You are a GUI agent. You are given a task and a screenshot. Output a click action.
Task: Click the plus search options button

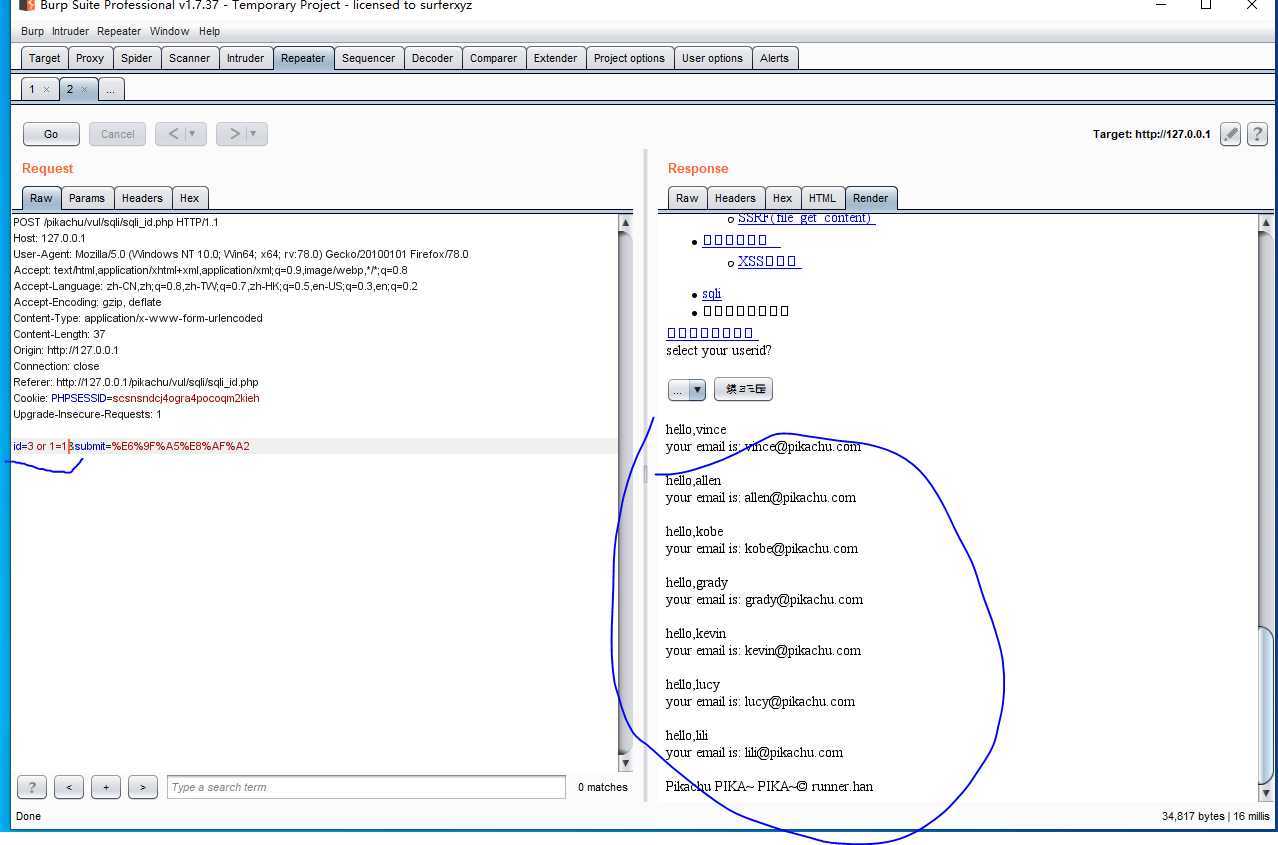click(x=106, y=787)
